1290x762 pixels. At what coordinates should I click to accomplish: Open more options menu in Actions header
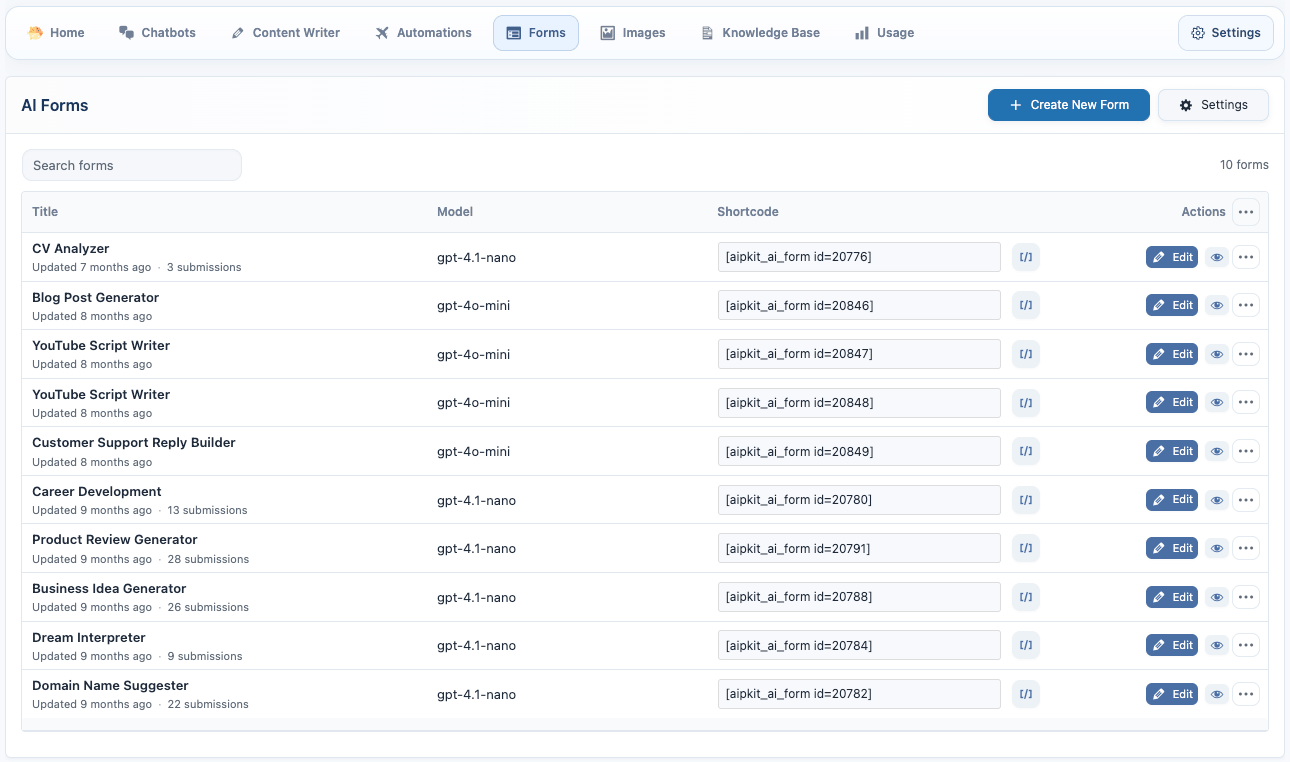(x=1245, y=212)
